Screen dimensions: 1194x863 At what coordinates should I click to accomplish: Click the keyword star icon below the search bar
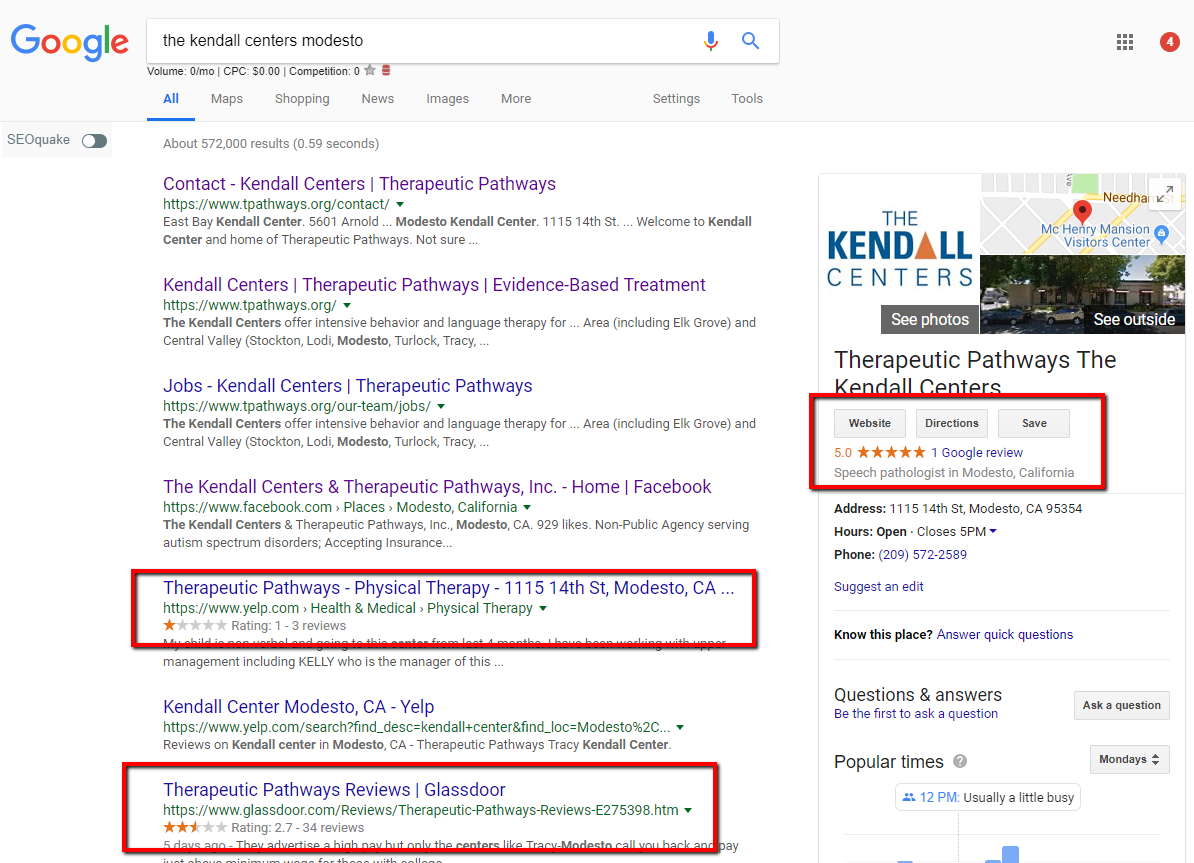tap(370, 71)
